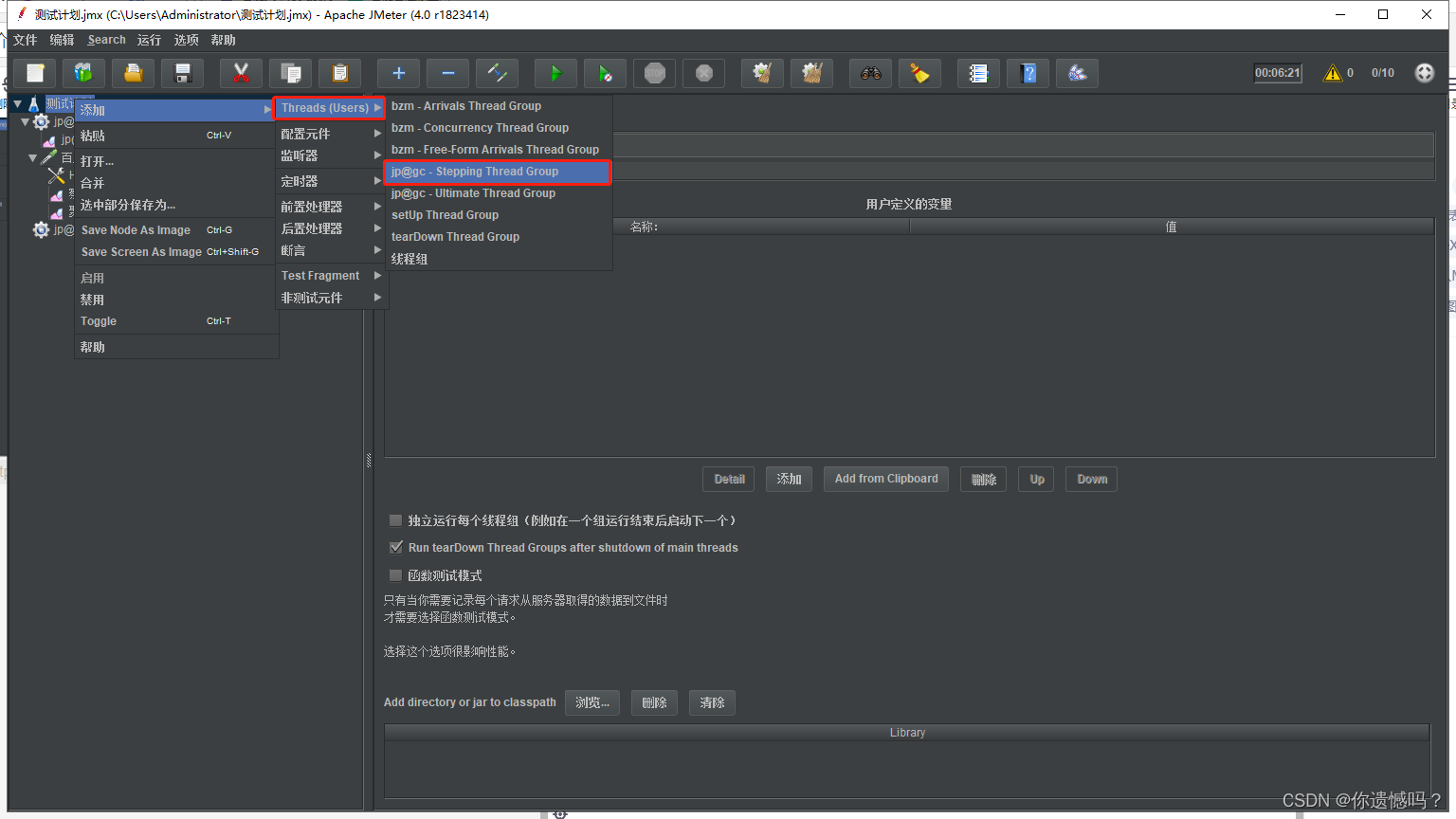Expand the 配置元件 submenu
This screenshot has height=819, width=1456.
331,134
